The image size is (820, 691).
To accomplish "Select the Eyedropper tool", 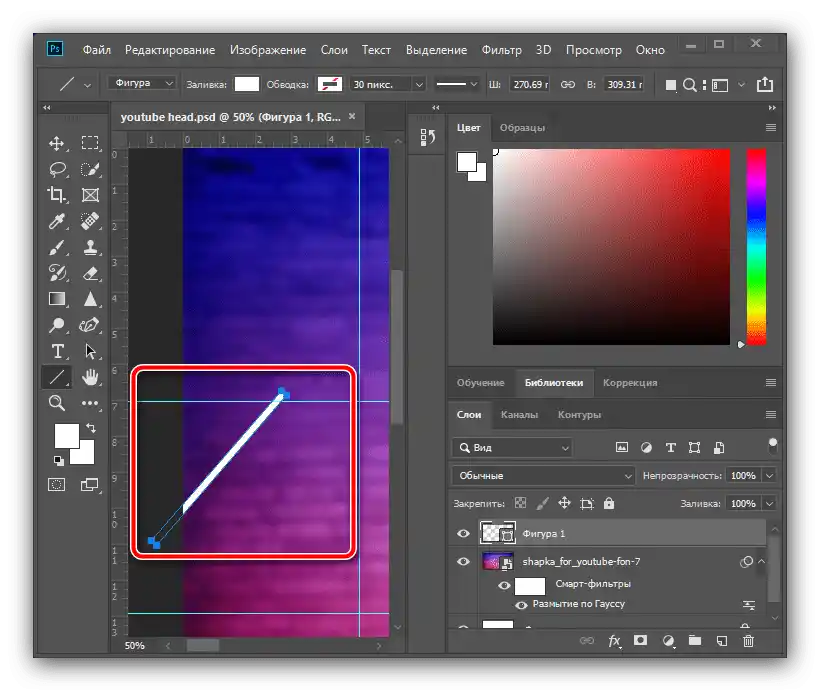I will (x=56, y=221).
